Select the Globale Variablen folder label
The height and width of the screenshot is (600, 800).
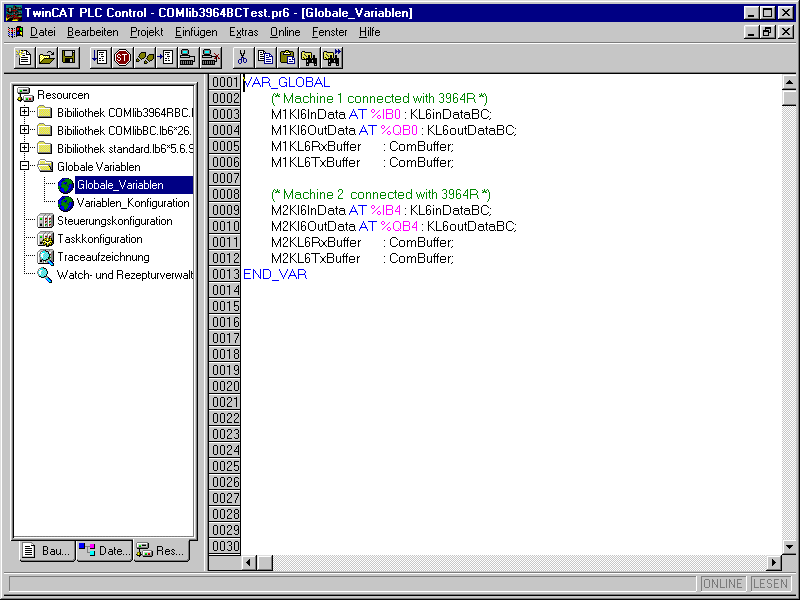point(98,167)
